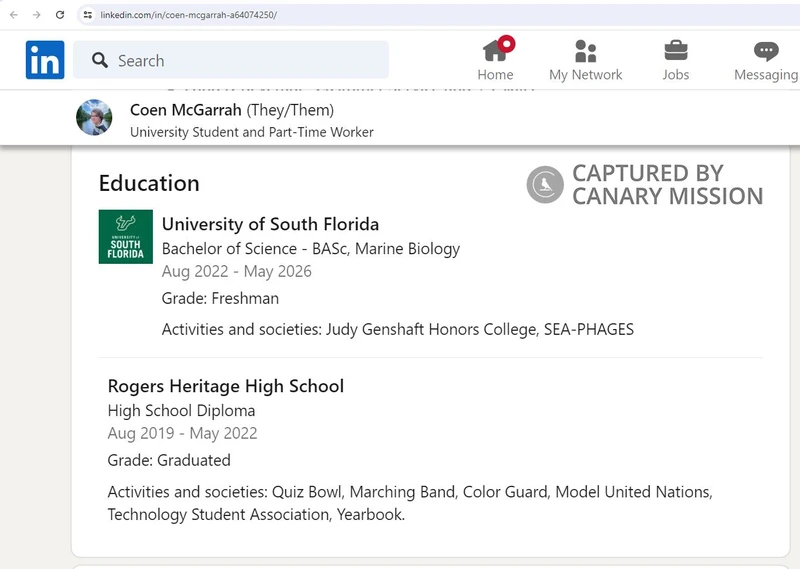Go to Home in the navigation bar
800x569 pixels.
pos(495,60)
